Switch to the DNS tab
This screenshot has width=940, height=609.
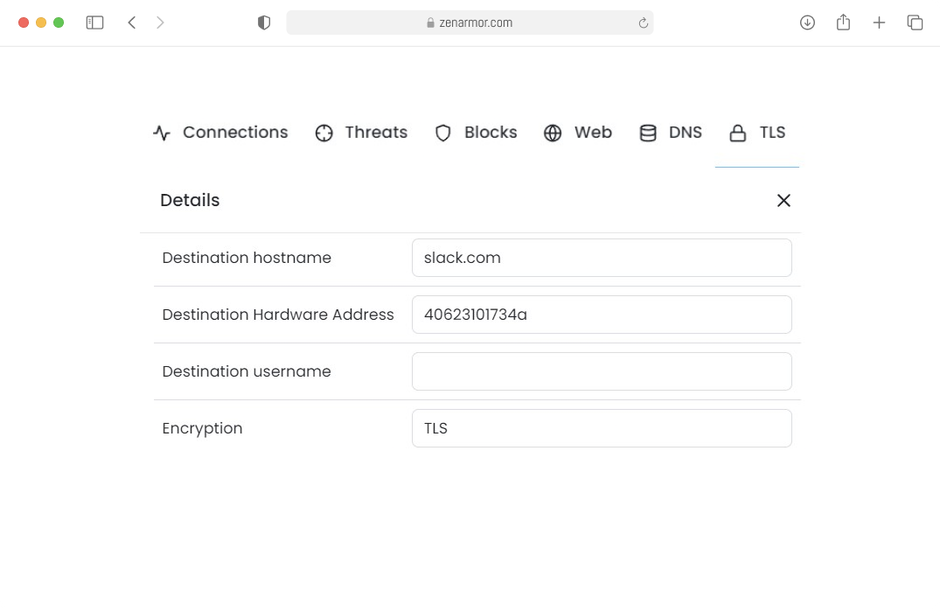[670, 132]
